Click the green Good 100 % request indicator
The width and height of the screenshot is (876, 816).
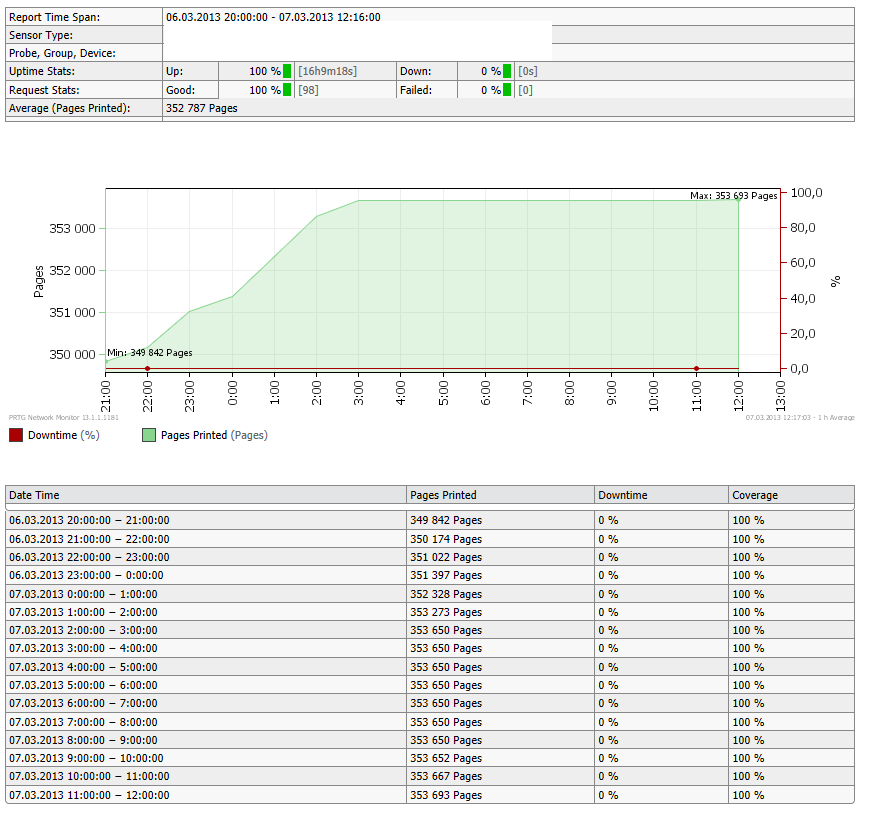(x=287, y=89)
